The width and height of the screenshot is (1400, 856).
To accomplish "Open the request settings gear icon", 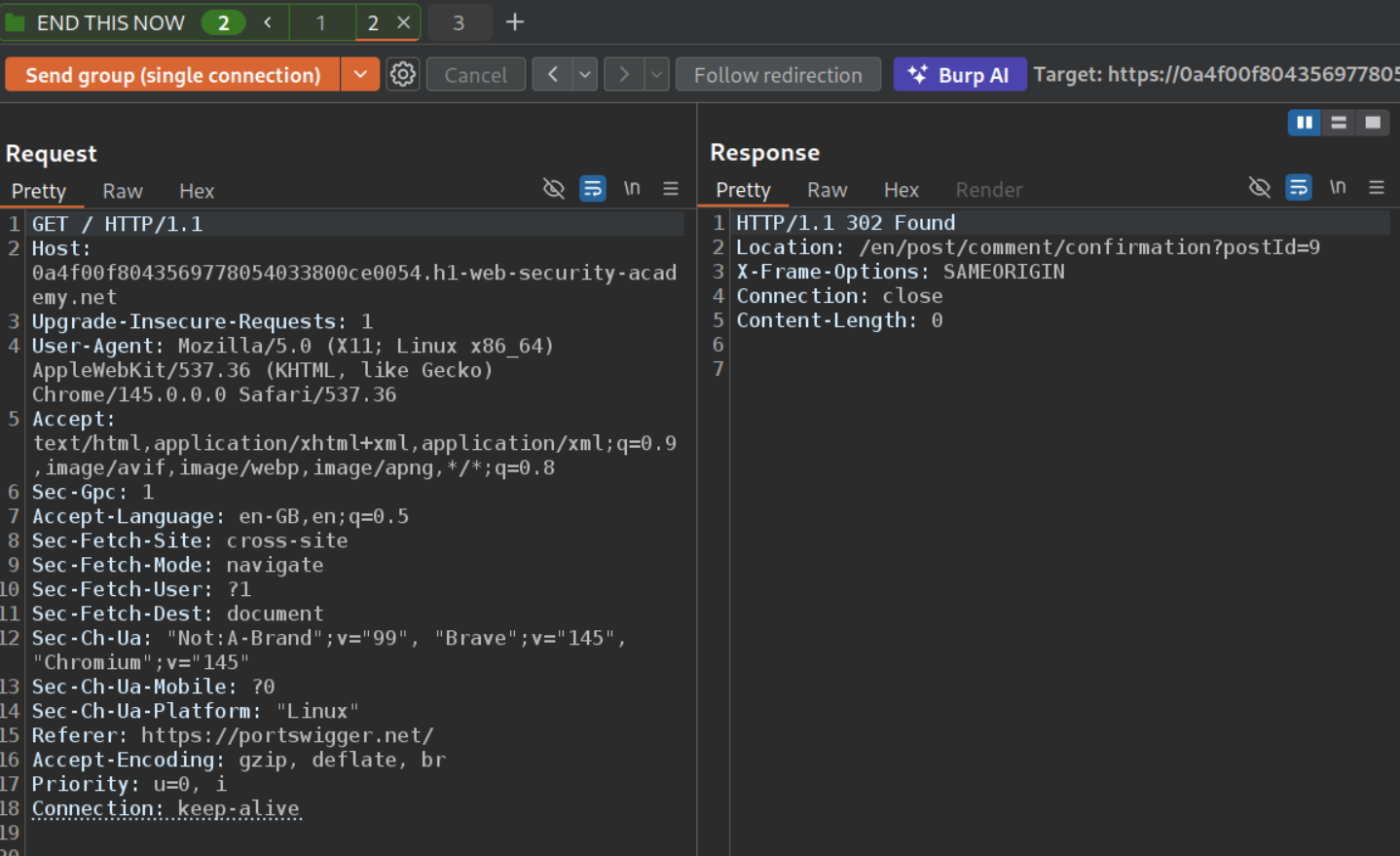I will [x=403, y=74].
